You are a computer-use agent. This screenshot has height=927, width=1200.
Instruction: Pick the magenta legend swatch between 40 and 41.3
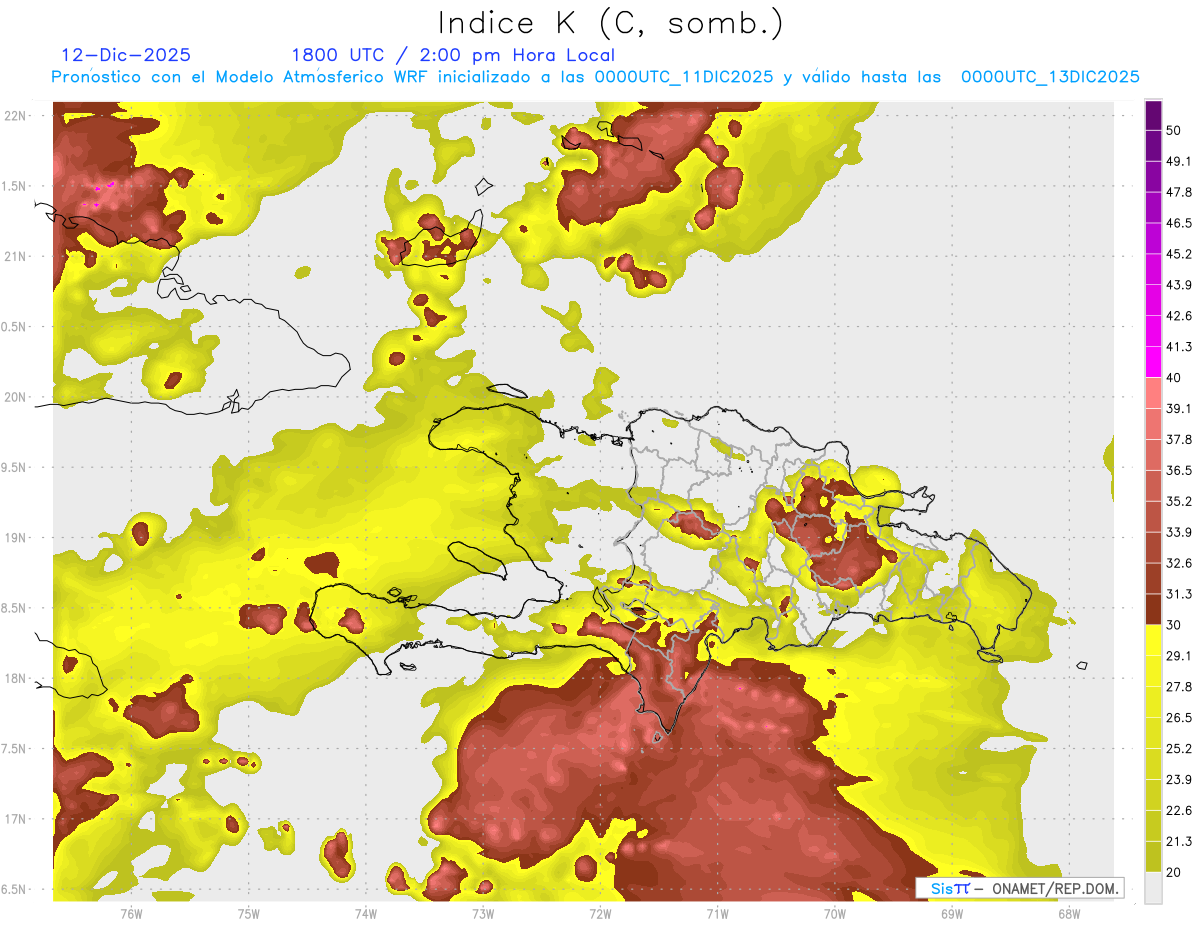click(x=1153, y=362)
